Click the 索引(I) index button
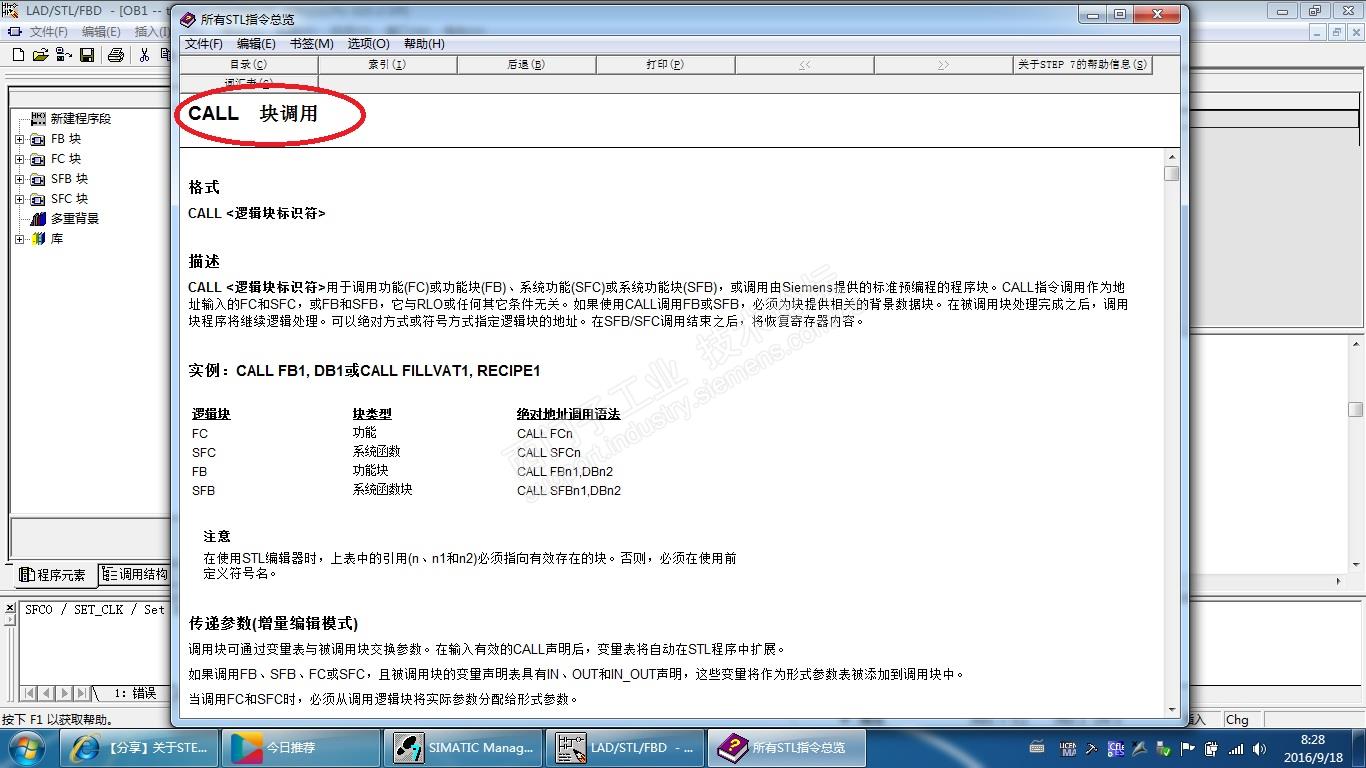The image size is (1366, 768). pyautogui.click(x=387, y=65)
